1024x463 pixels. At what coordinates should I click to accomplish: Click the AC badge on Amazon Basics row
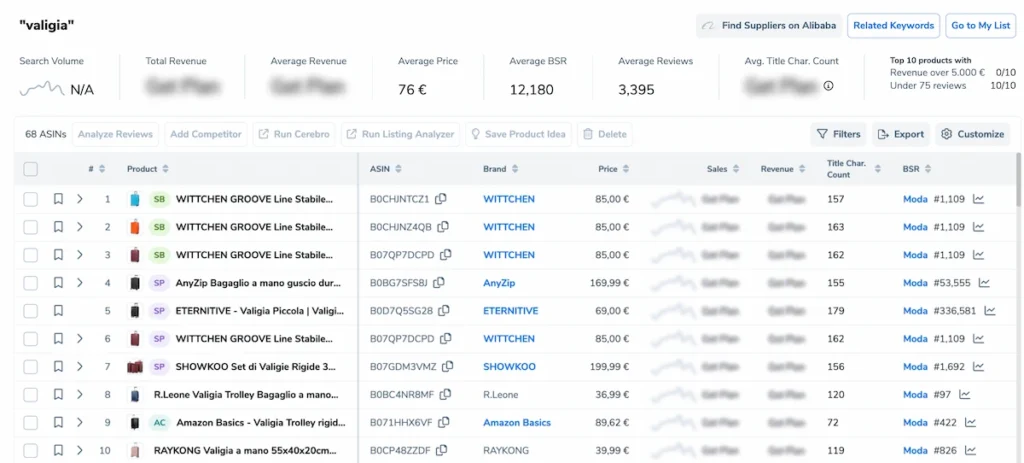click(159, 423)
